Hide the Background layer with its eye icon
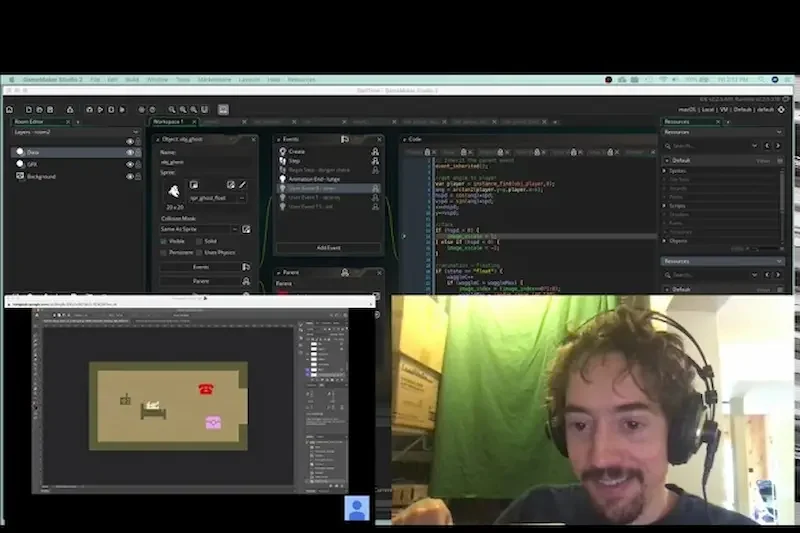 coord(130,176)
